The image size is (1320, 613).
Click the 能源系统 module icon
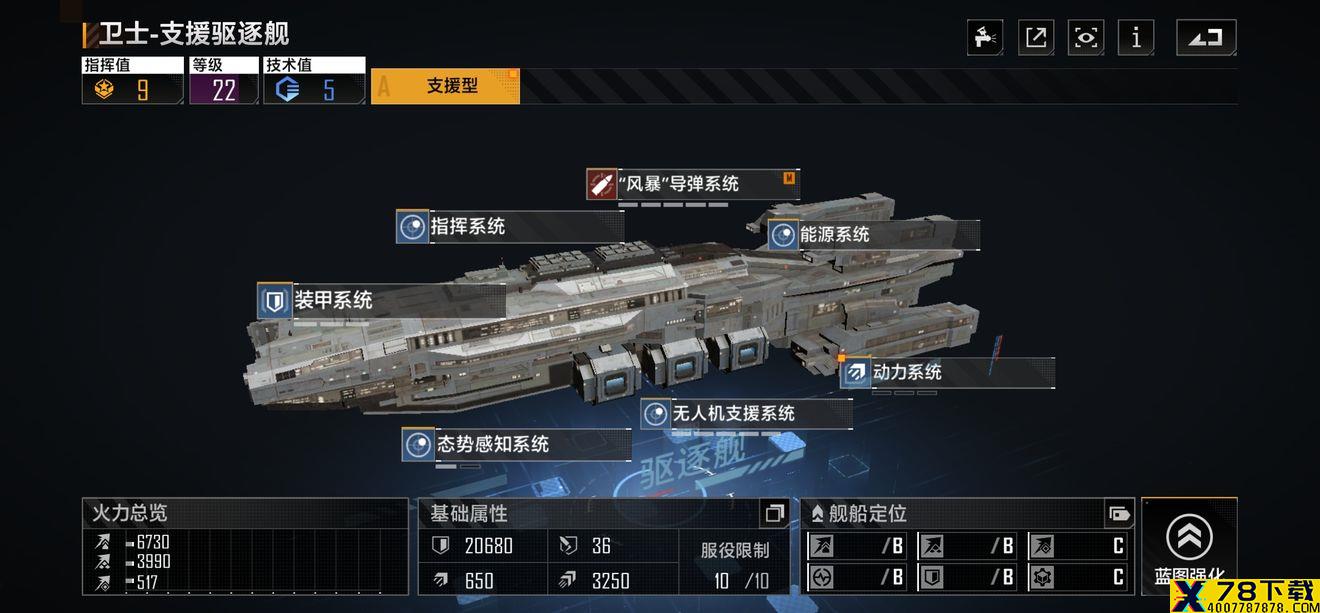783,235
